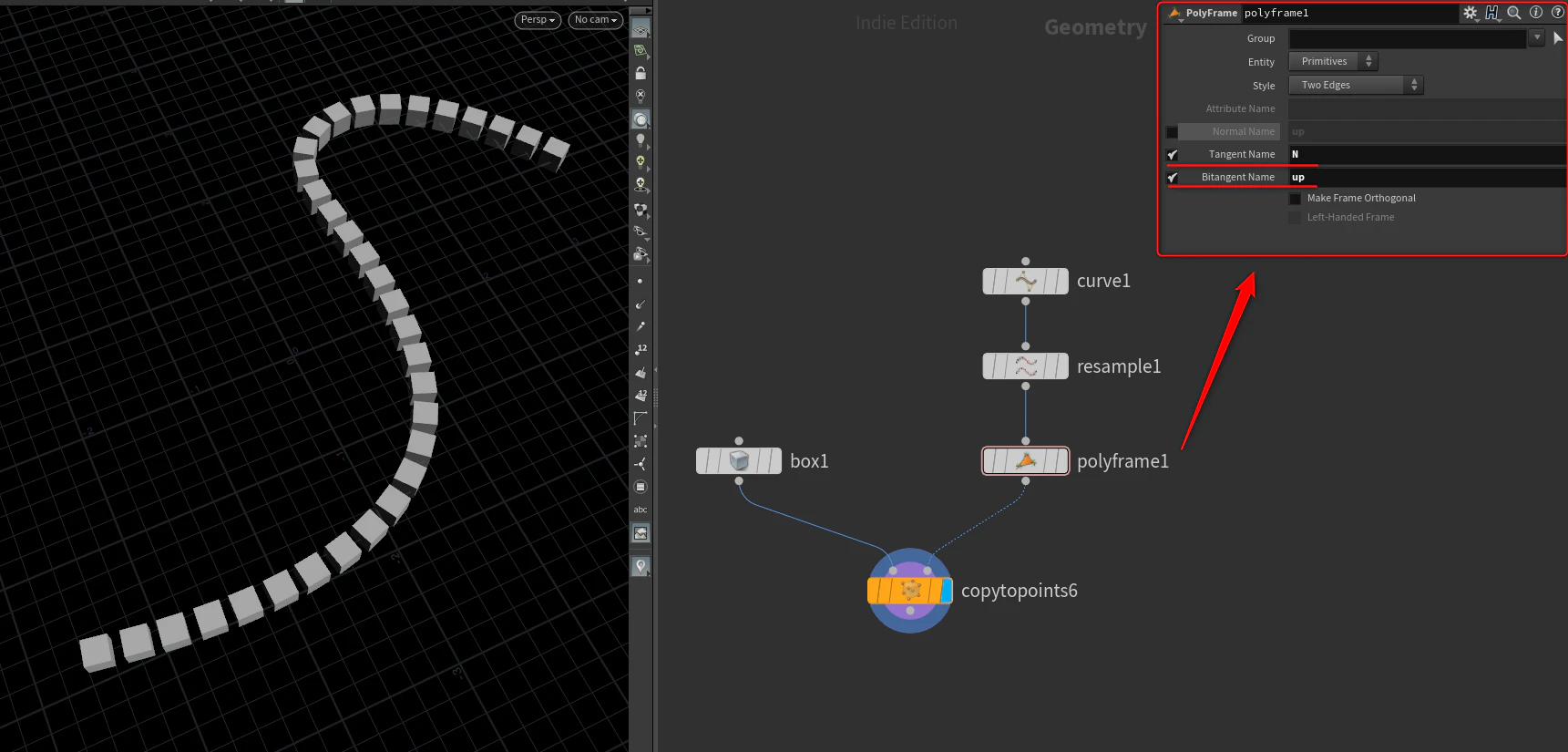Click the polyframe1 node label in the network
This screenshot has width=1568, height=752.
[1122, 461]
